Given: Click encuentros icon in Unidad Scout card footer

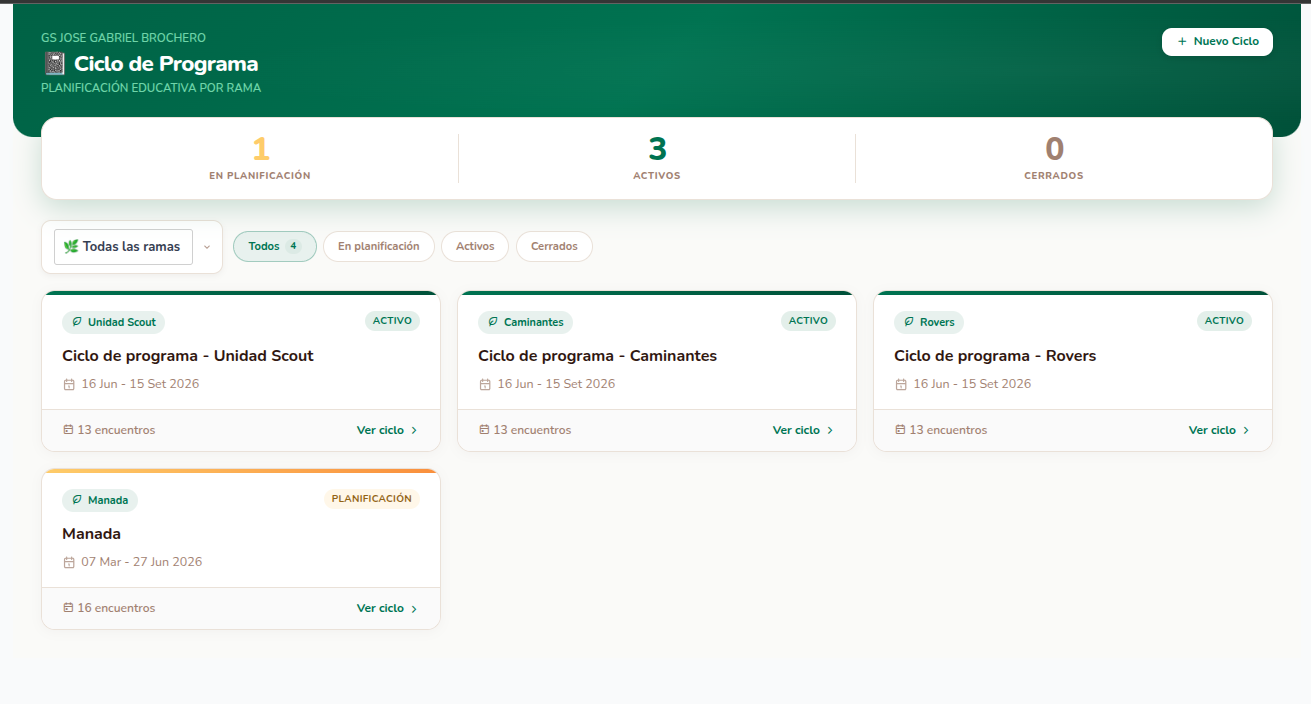Looking at the screenshot, I should coord(68,430).
